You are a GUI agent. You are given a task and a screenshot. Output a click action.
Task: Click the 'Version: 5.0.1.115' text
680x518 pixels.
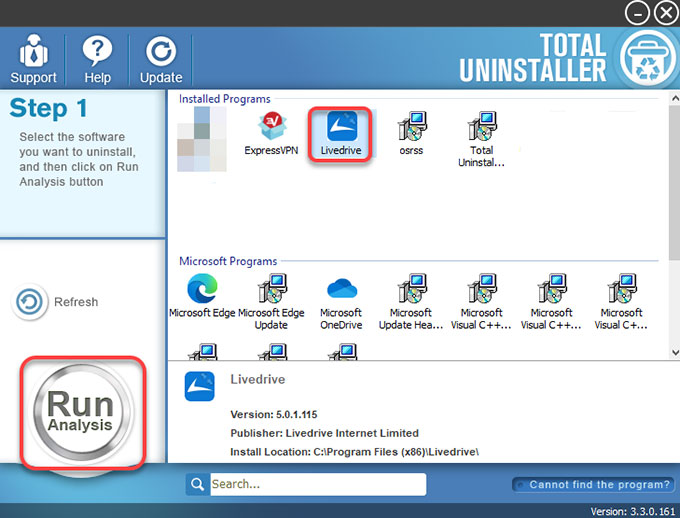(274, 414)
